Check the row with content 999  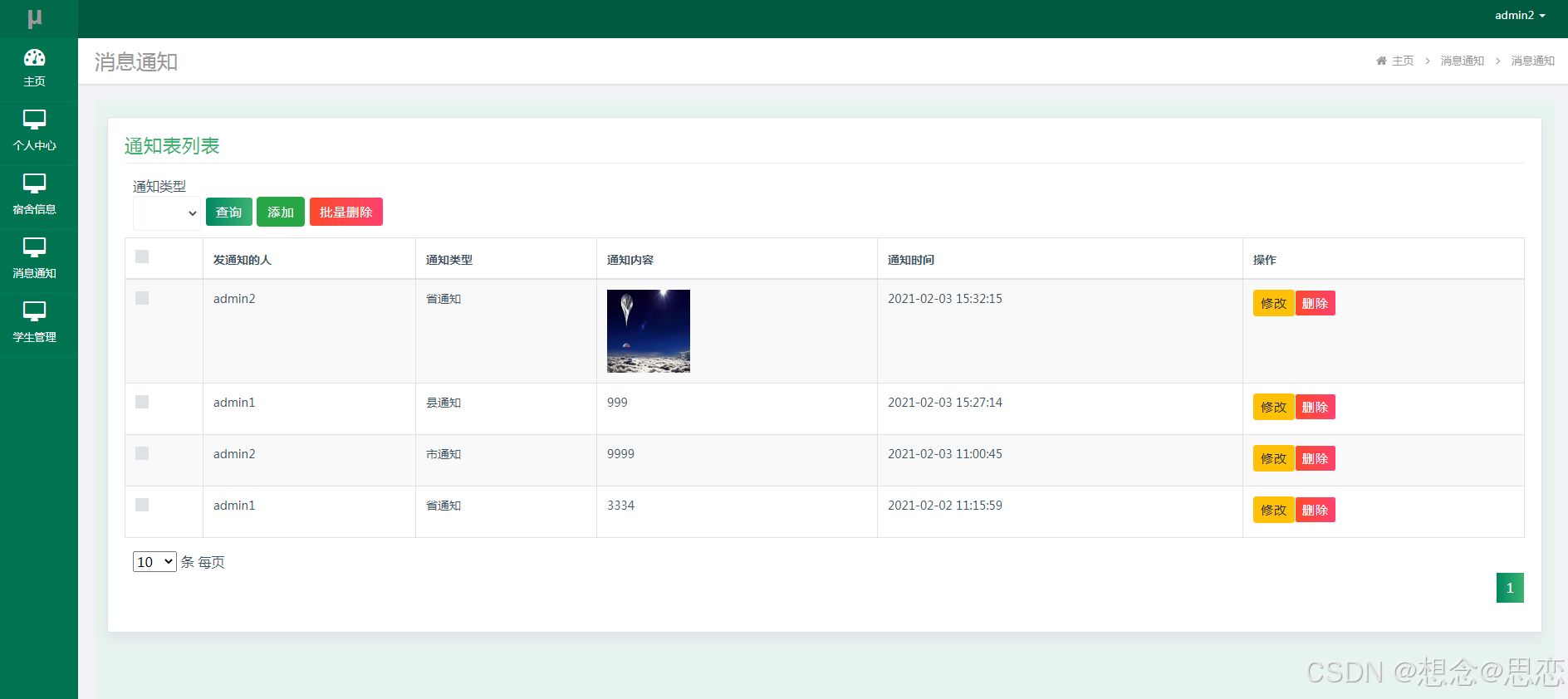point(142,402)
